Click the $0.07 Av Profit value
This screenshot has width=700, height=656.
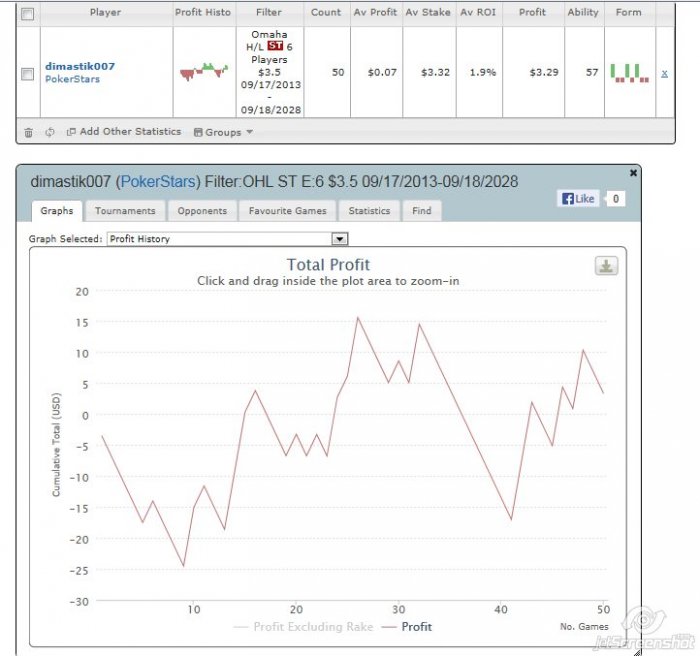(x=382, y=72)
